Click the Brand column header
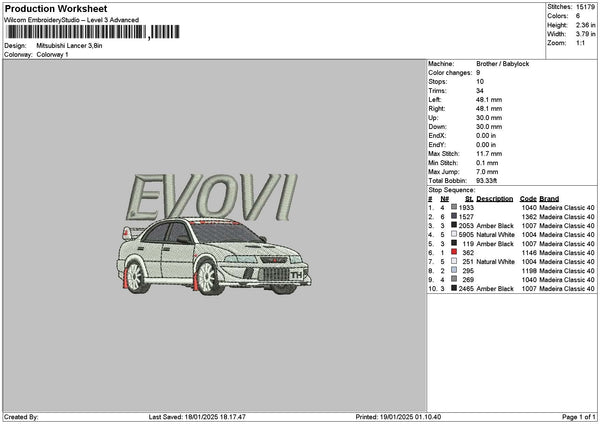 [549, 199]
